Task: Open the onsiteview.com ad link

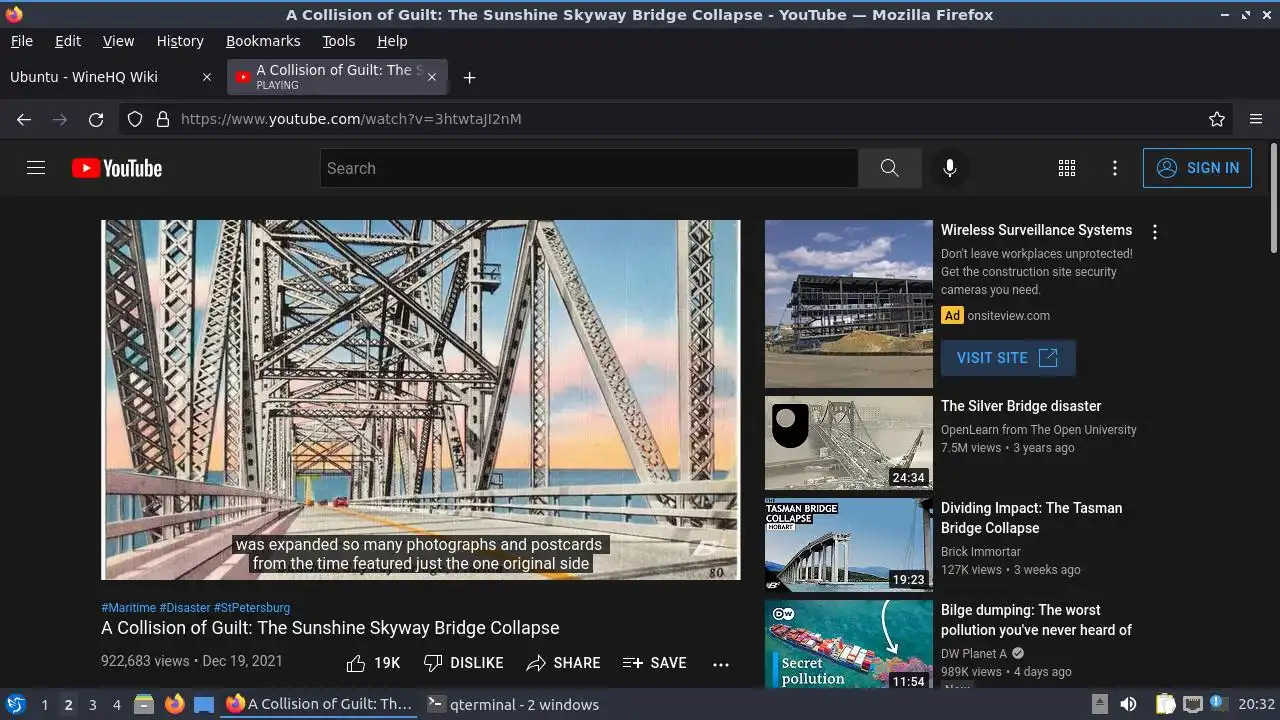Action: 1008,316
